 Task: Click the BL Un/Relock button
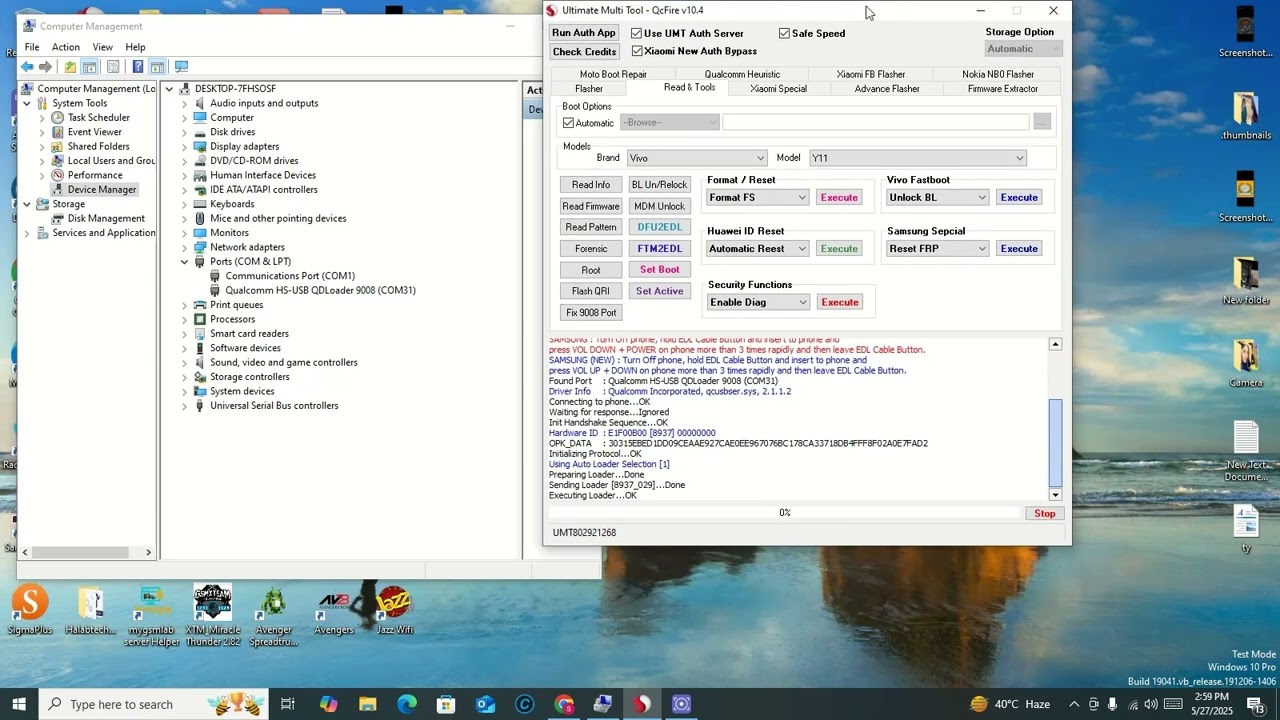[659, 185]
